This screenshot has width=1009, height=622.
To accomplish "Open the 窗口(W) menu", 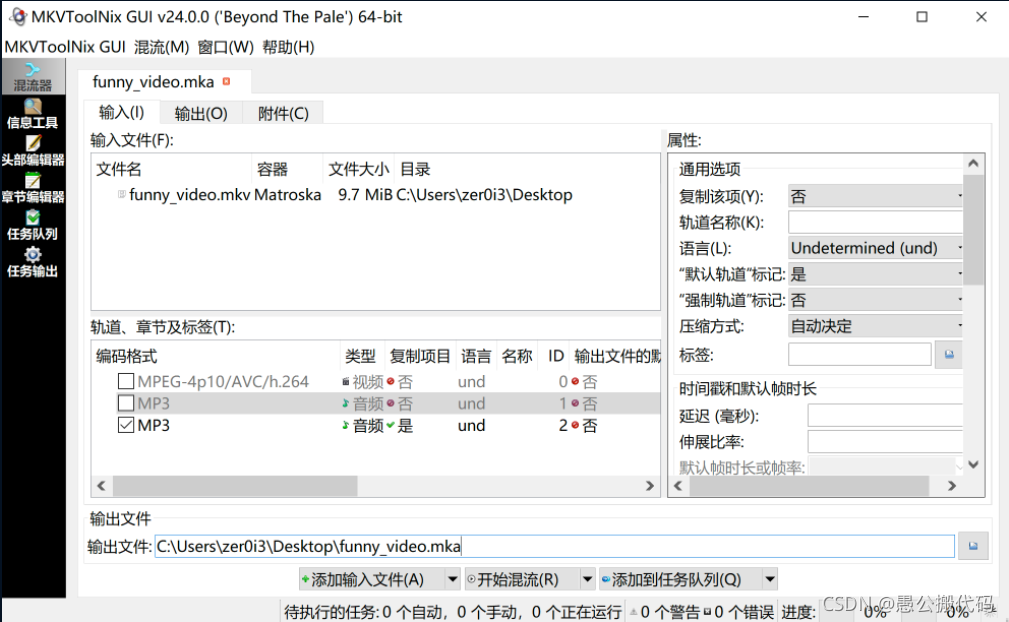I will tap(225, 47).
